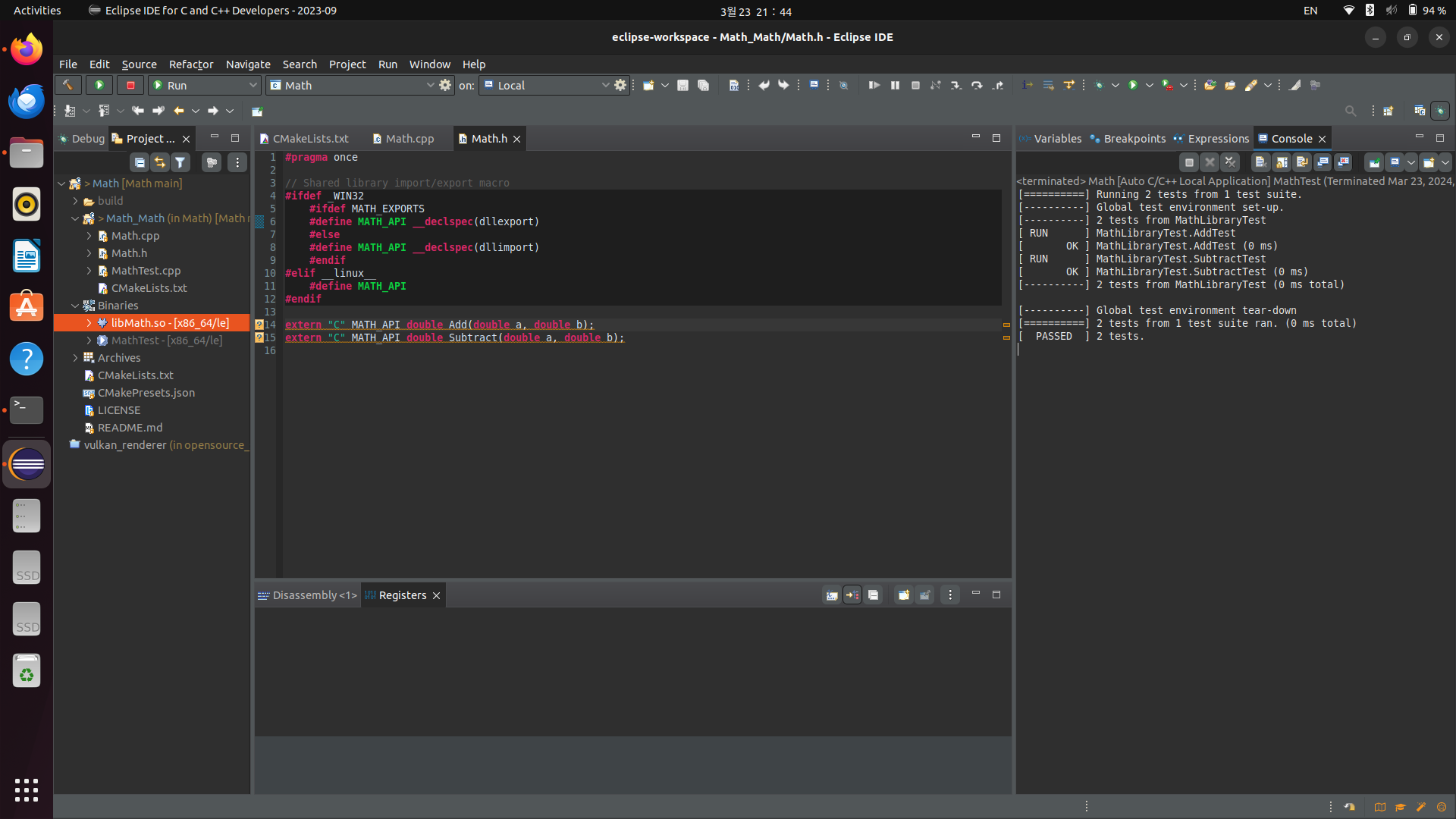Switch to the Debug perspective button
This screenshot has height=819, width=1456.
1440,111
